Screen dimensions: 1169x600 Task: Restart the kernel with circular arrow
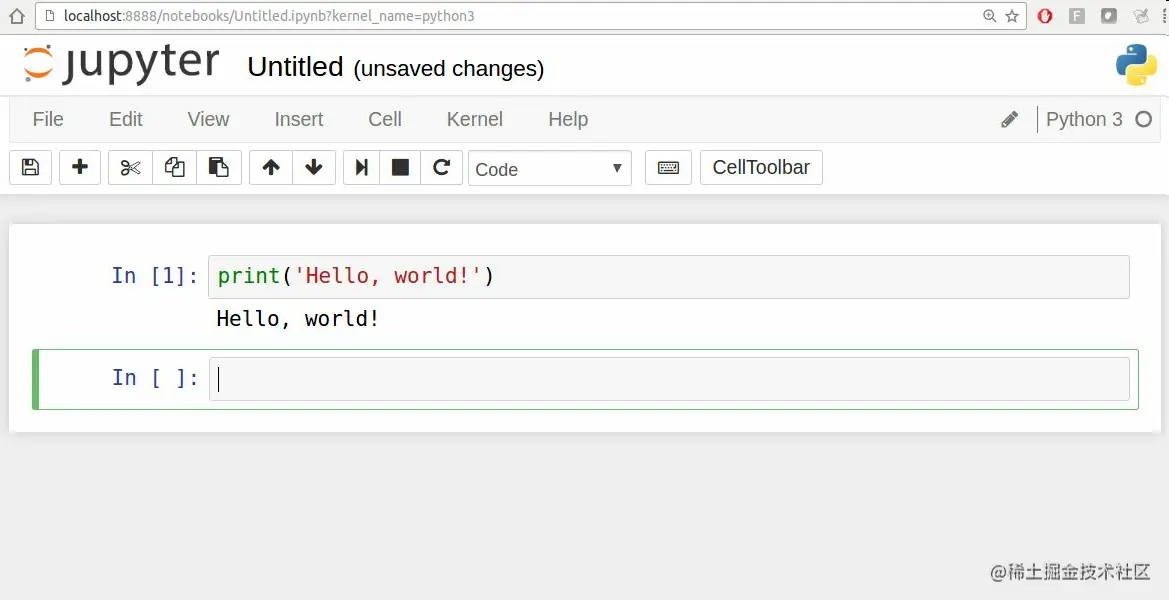(x=441, y=168)
